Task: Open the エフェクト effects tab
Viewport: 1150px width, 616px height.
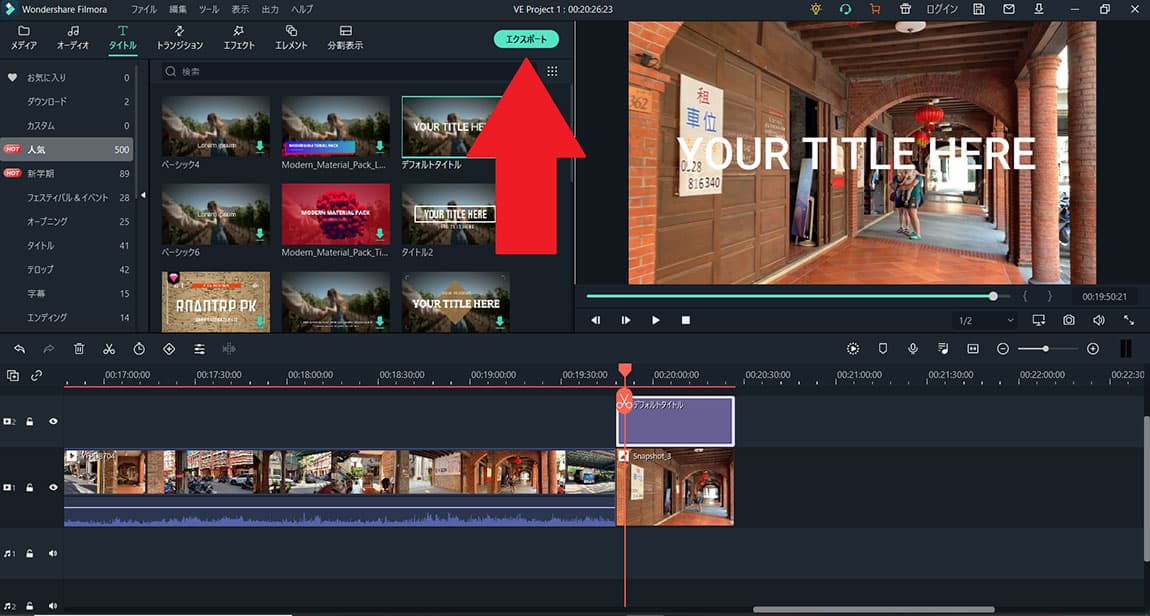Action: click(x=239, y=38)
